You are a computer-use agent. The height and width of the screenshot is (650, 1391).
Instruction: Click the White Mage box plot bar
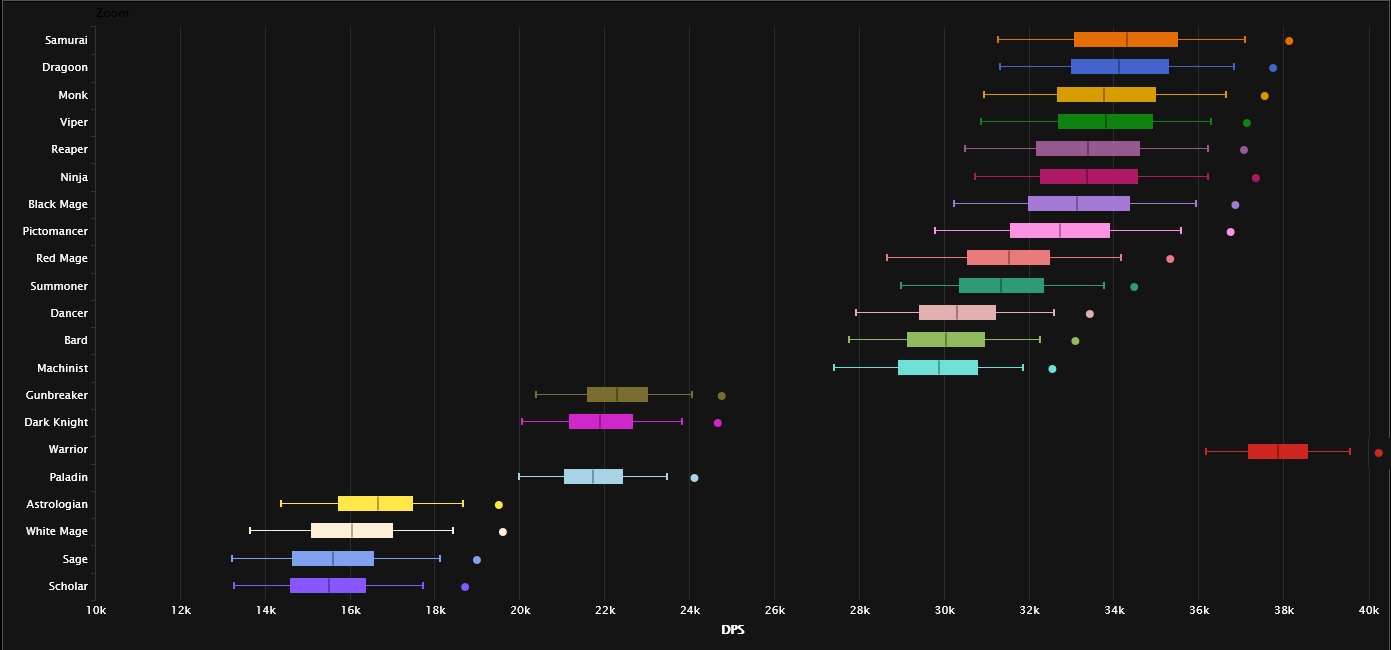352,531
